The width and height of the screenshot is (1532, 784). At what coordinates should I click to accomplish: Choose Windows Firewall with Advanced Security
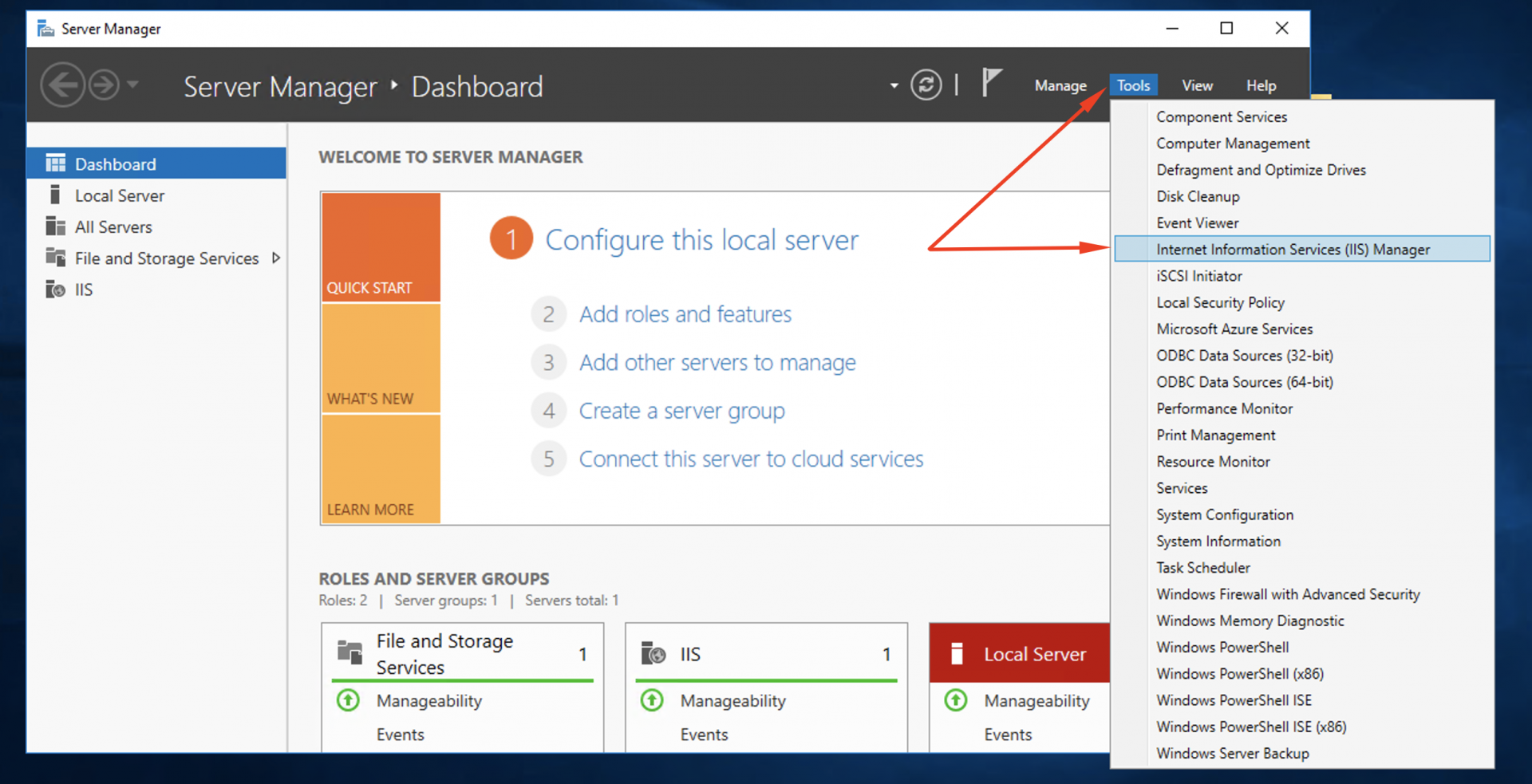coord(1302,594)
